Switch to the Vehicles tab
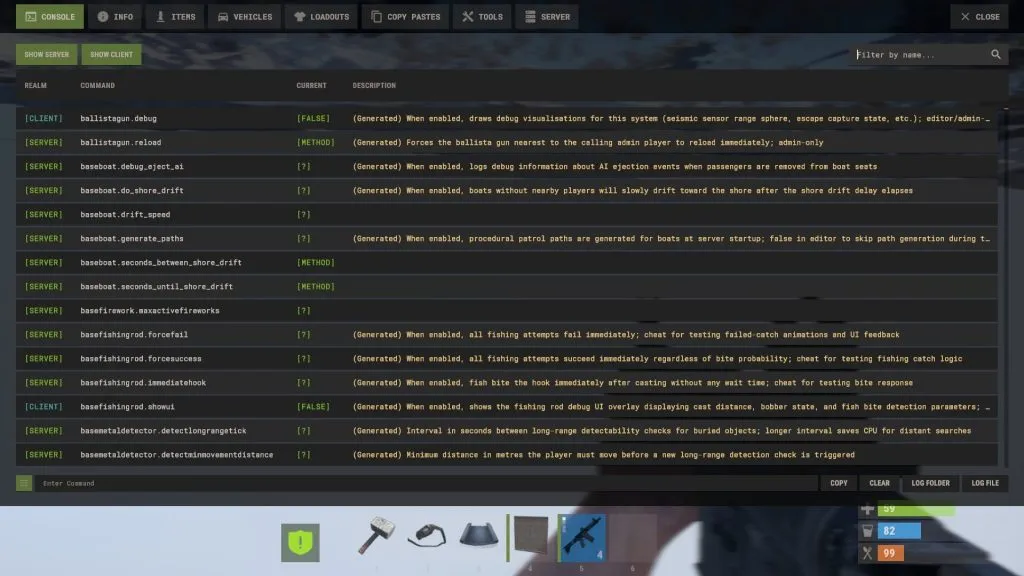This screenshot has width=1024, height=576. coord(244,17)
